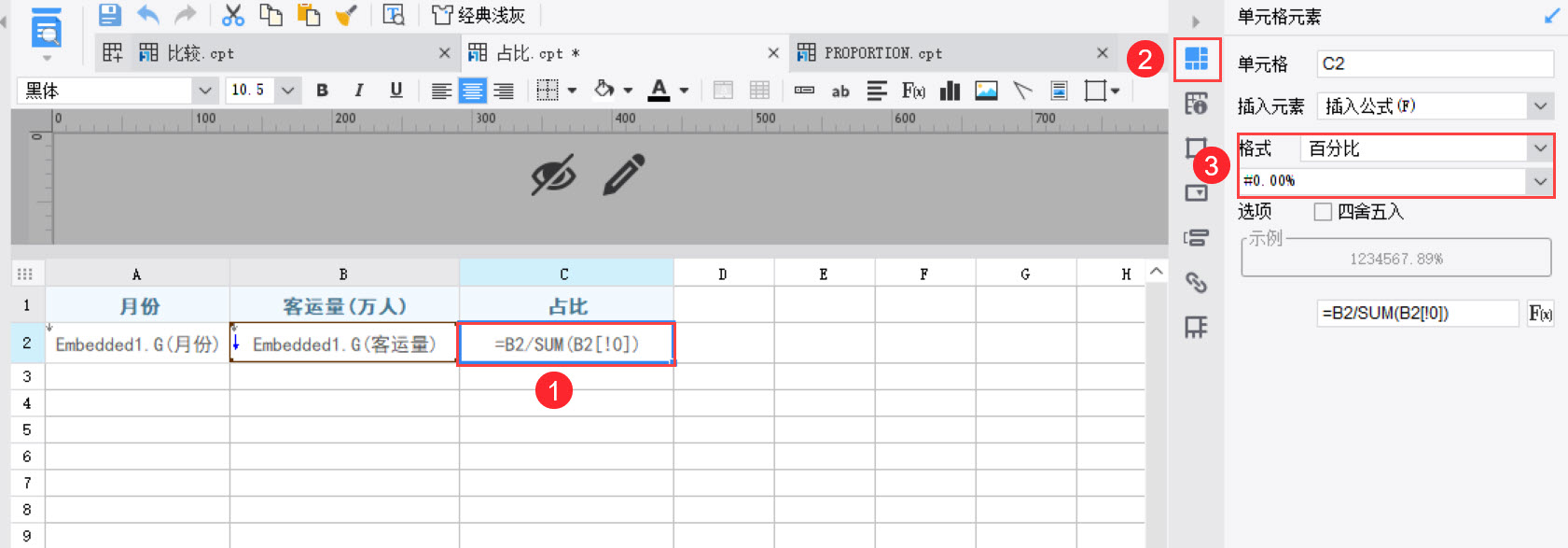The height and width of the screenshot is (548, 1568).
Task: Open the widget settings panel icon
Action: pyautogui.click(x=1196, y=192)
